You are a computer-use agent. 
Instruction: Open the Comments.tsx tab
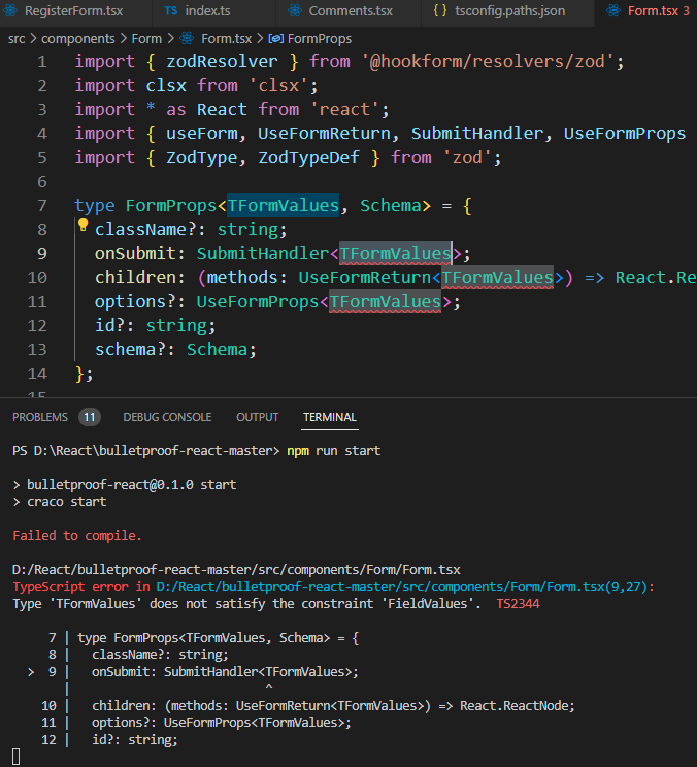pos(349,11)
